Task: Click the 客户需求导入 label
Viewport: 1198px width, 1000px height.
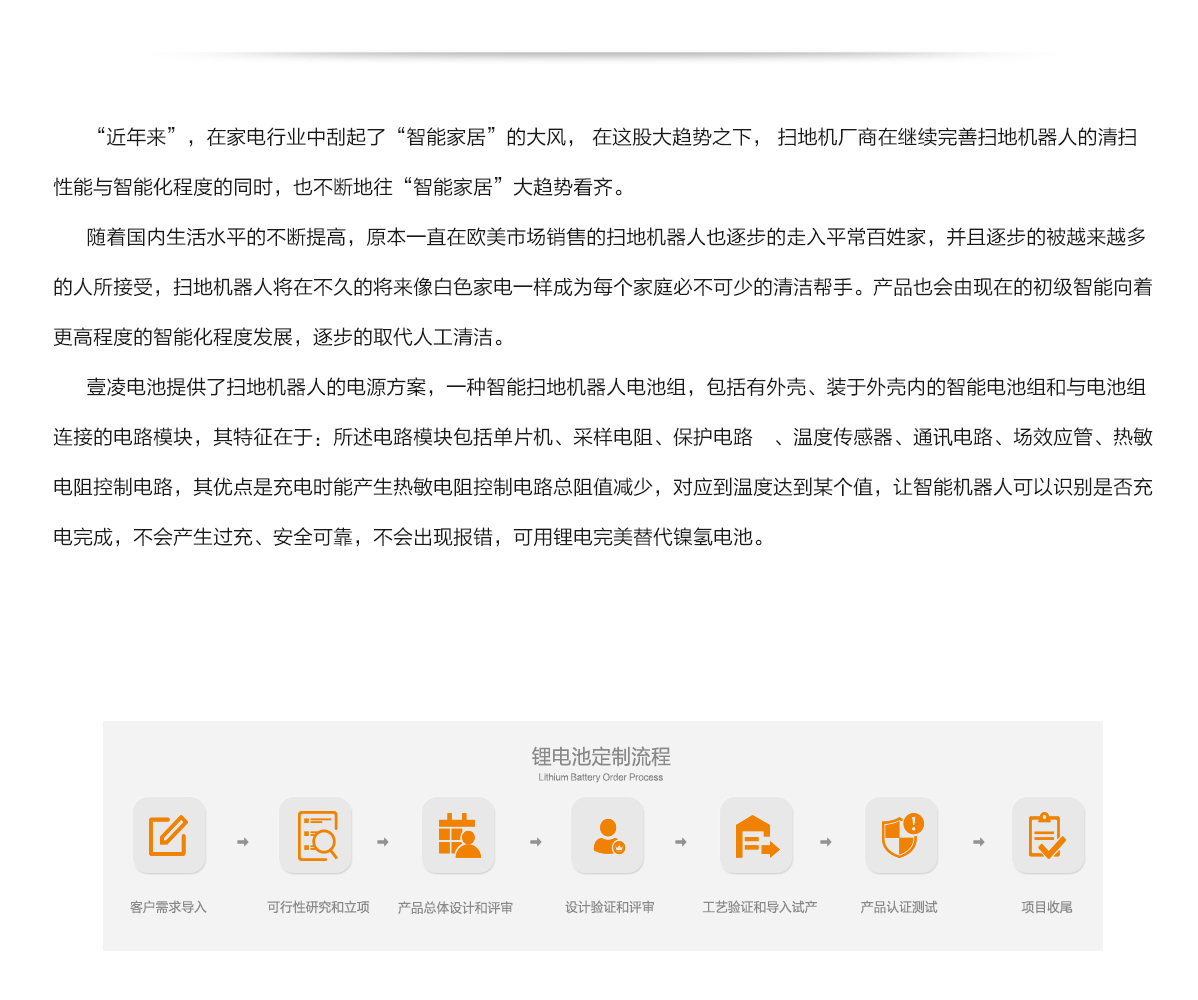Action: coord(168,907)
